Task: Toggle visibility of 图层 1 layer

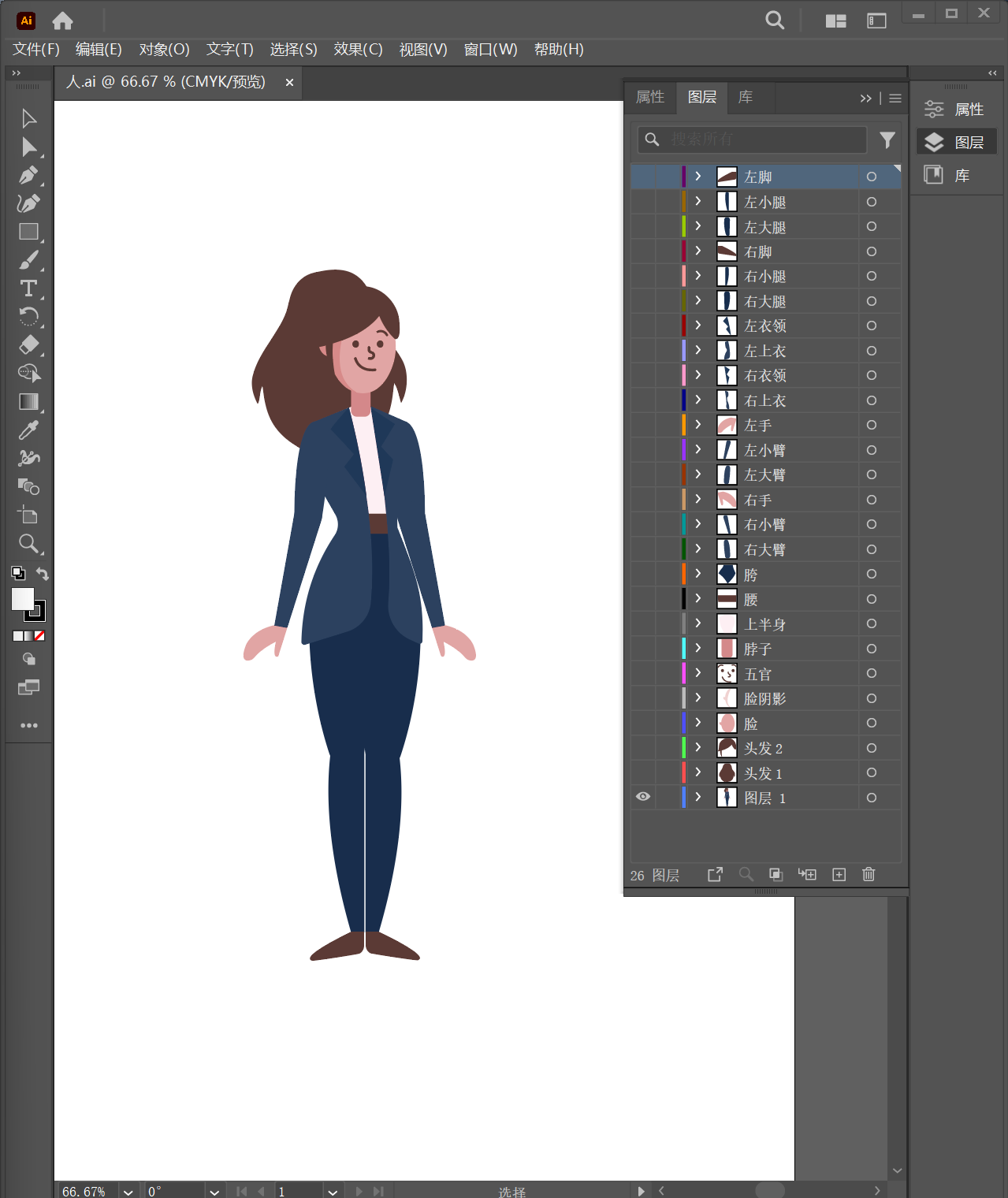Action: tap(643, 797)
